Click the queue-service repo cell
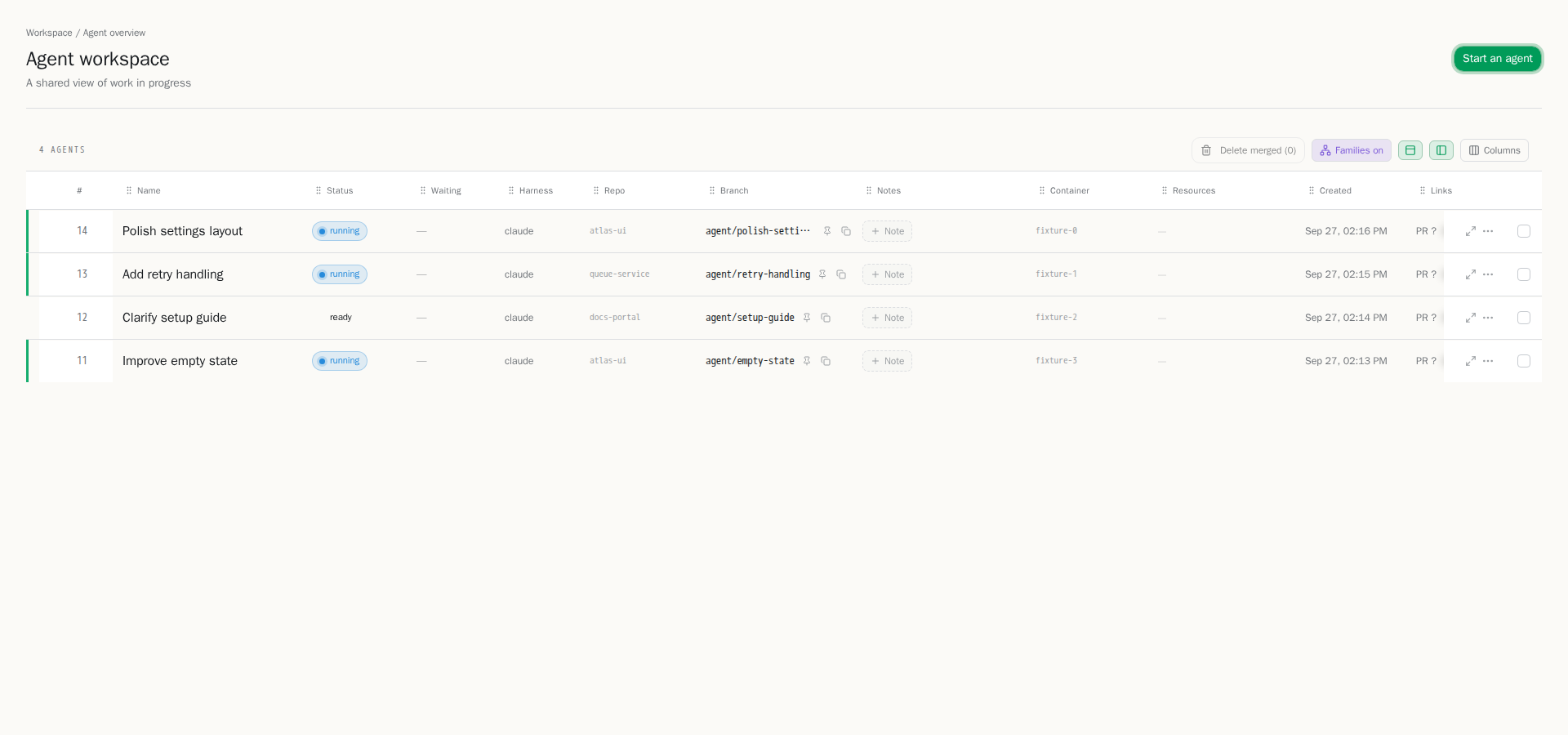1568x735 pixels. coord(620,274)
